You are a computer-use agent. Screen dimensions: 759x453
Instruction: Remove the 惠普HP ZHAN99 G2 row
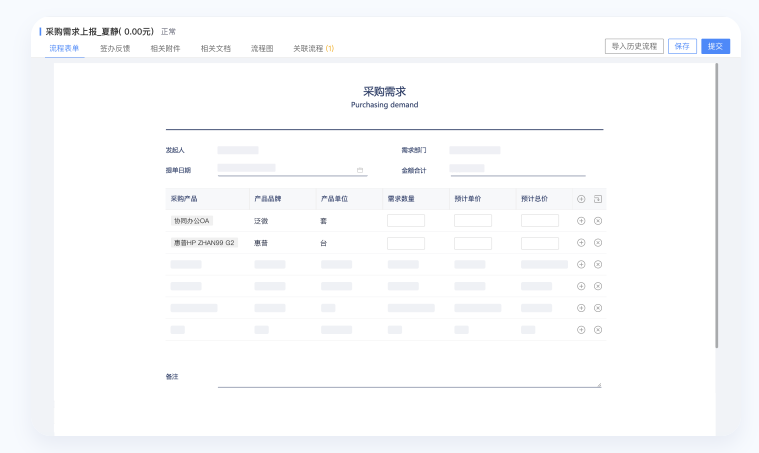(x=598, y=243)
